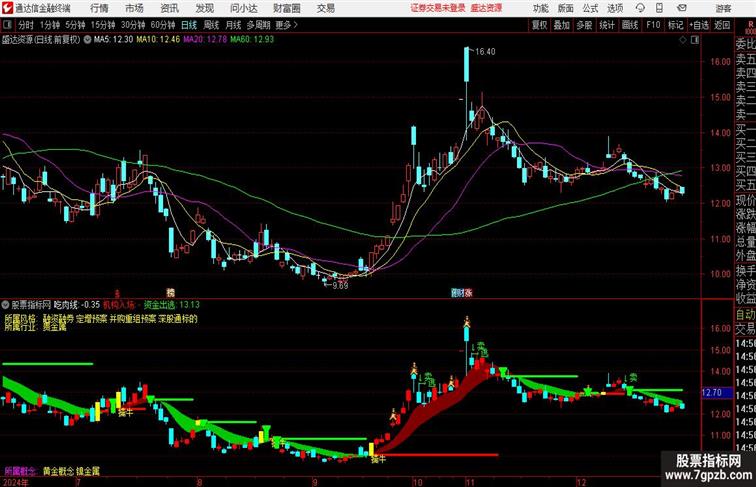Open the 财富圈 menu
This screenshot has width=756, height=487.
(x=286, y=8)
